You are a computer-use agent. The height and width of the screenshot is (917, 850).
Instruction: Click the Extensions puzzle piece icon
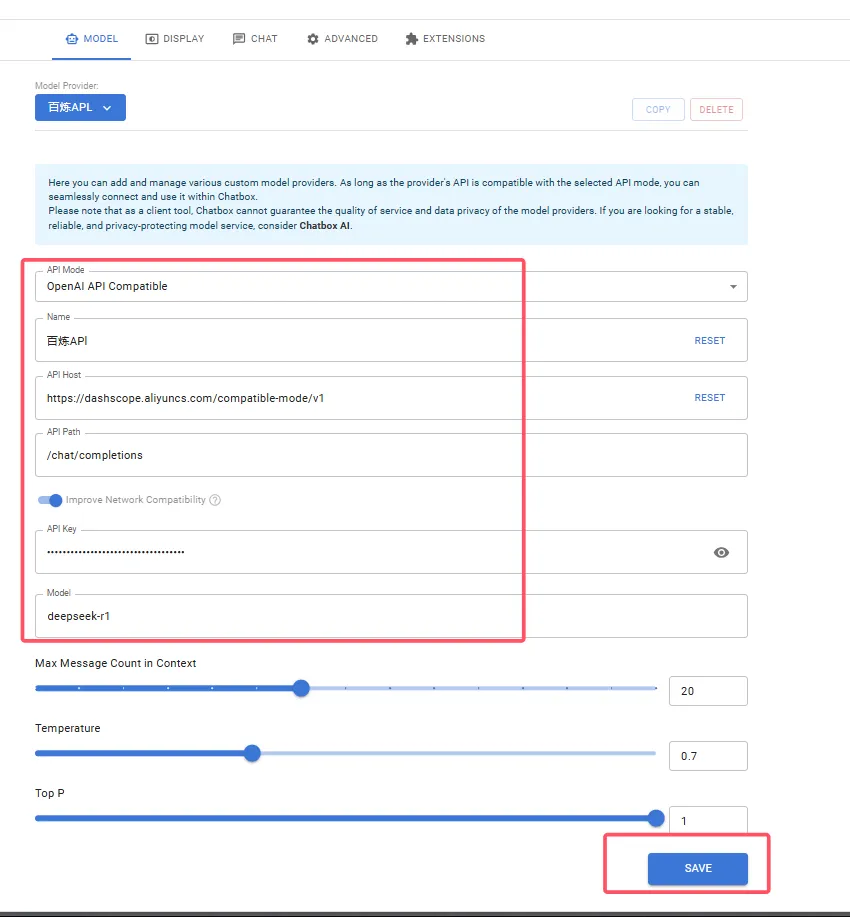412,39
